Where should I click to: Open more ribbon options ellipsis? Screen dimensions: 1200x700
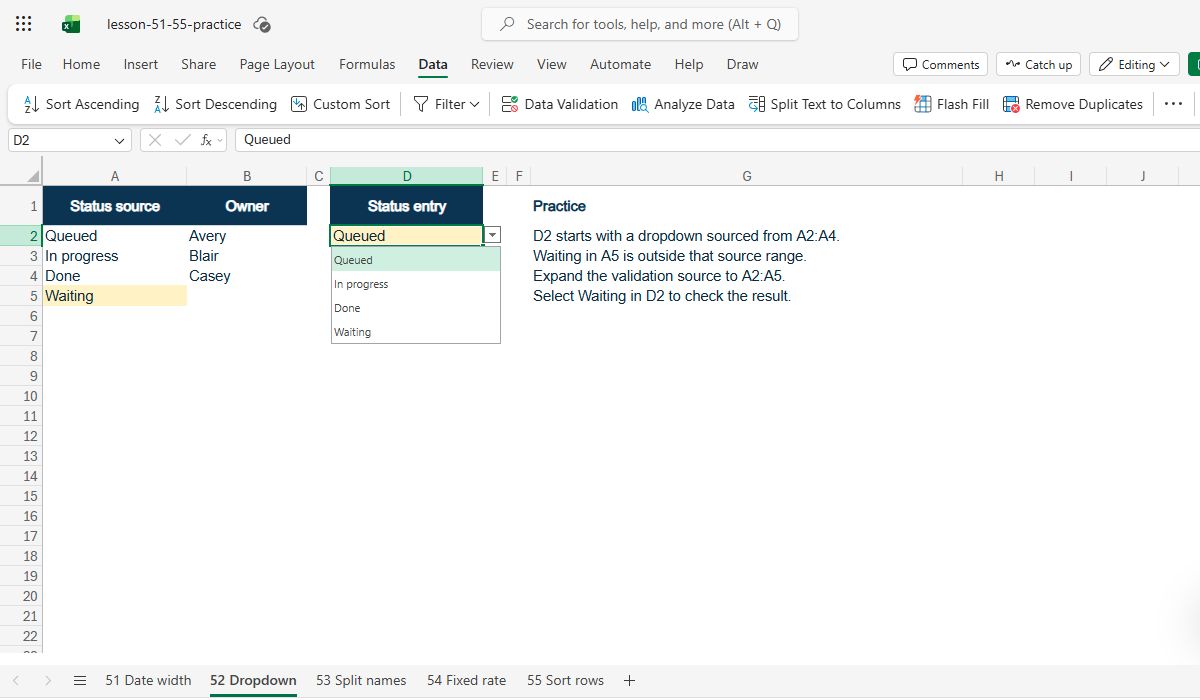click(1174, 104)
